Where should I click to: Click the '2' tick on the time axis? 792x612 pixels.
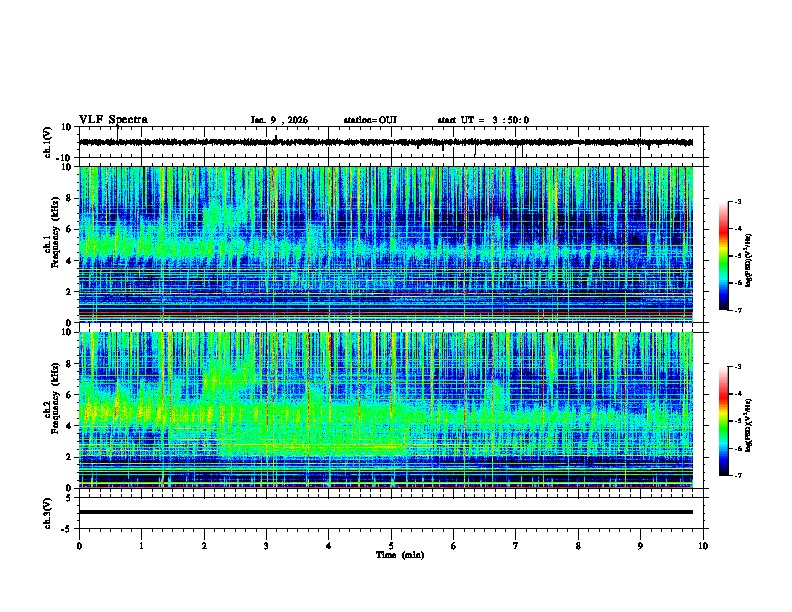(x=204, y=546)
